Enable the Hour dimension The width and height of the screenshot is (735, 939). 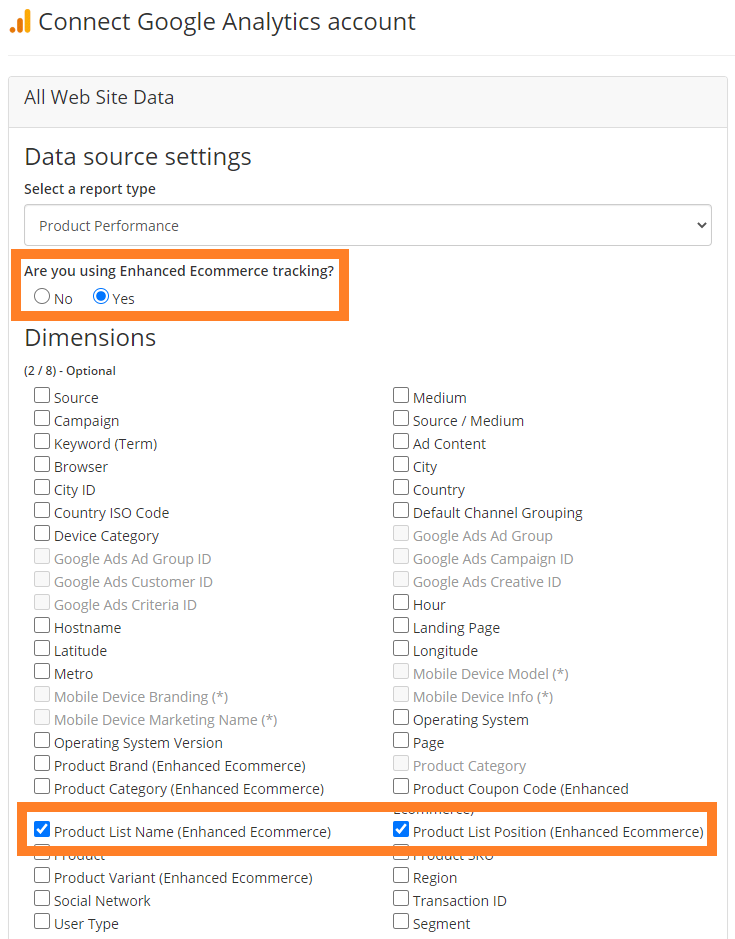(x=401, y=602)
